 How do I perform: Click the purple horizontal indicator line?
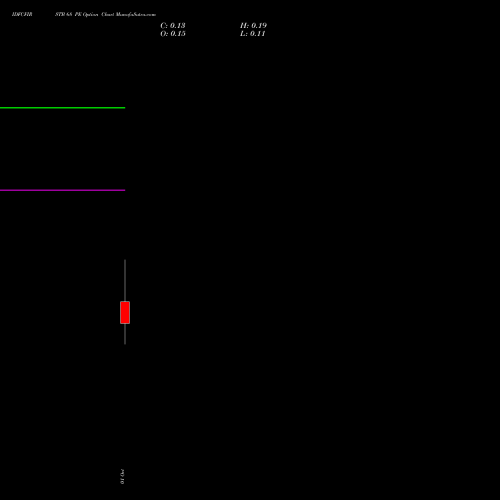click(62, 190)
